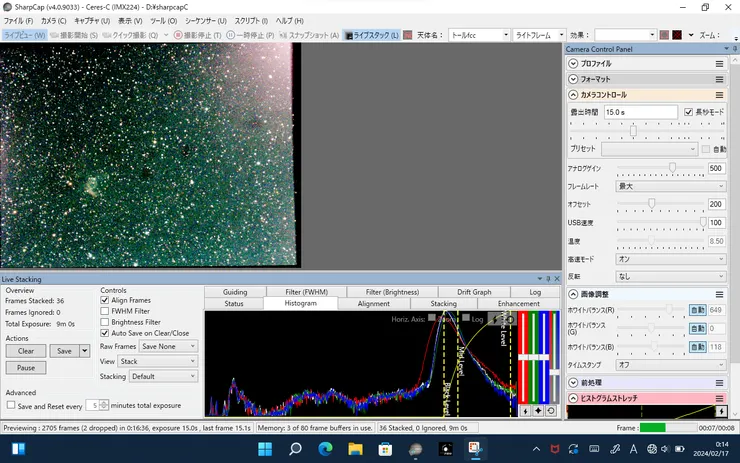Click the lightning auto-stretch icon in Live Stacking histogram
740x463 pixels.
527,410
